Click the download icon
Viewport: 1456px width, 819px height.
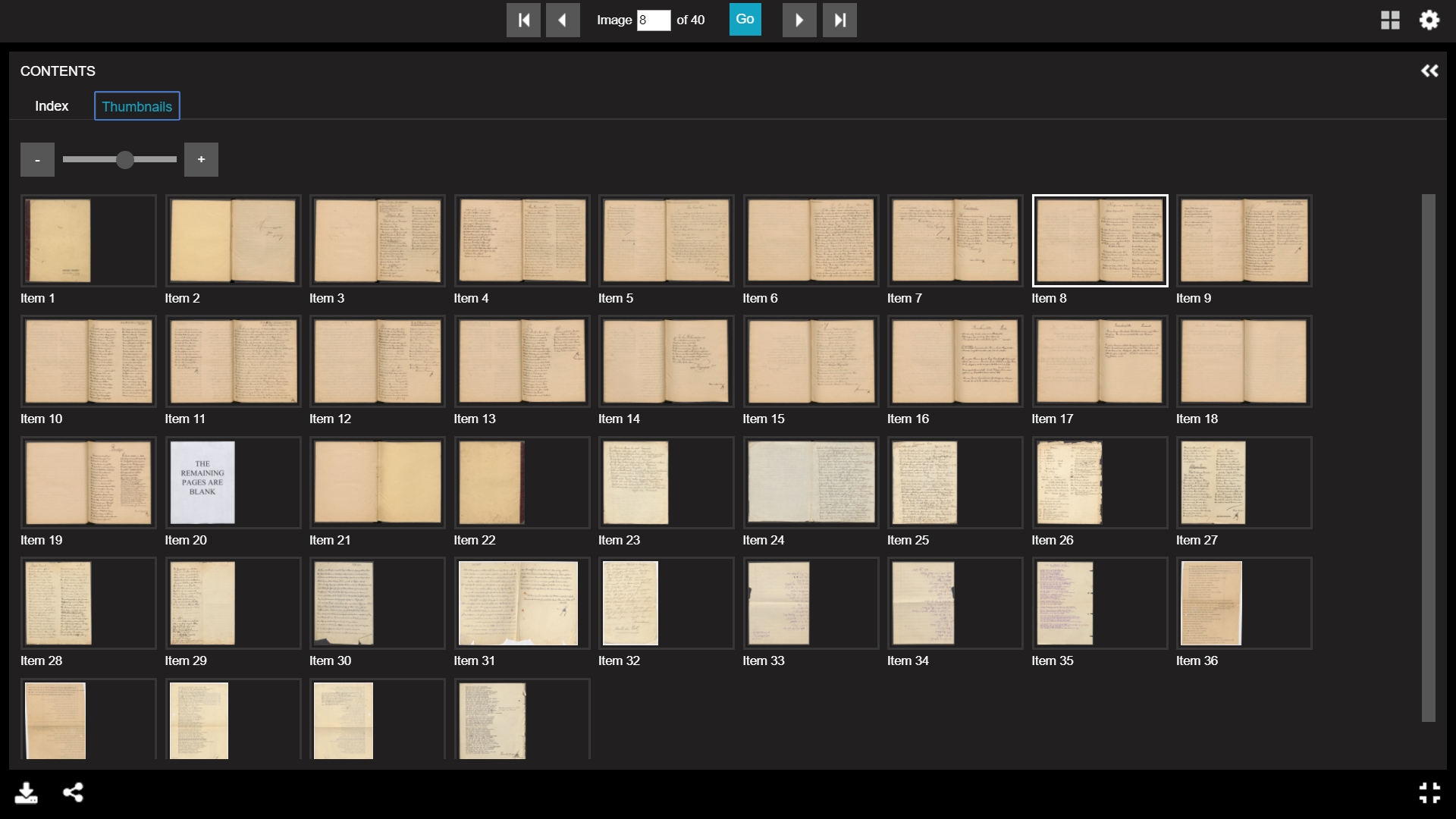(x=27, y=793)
